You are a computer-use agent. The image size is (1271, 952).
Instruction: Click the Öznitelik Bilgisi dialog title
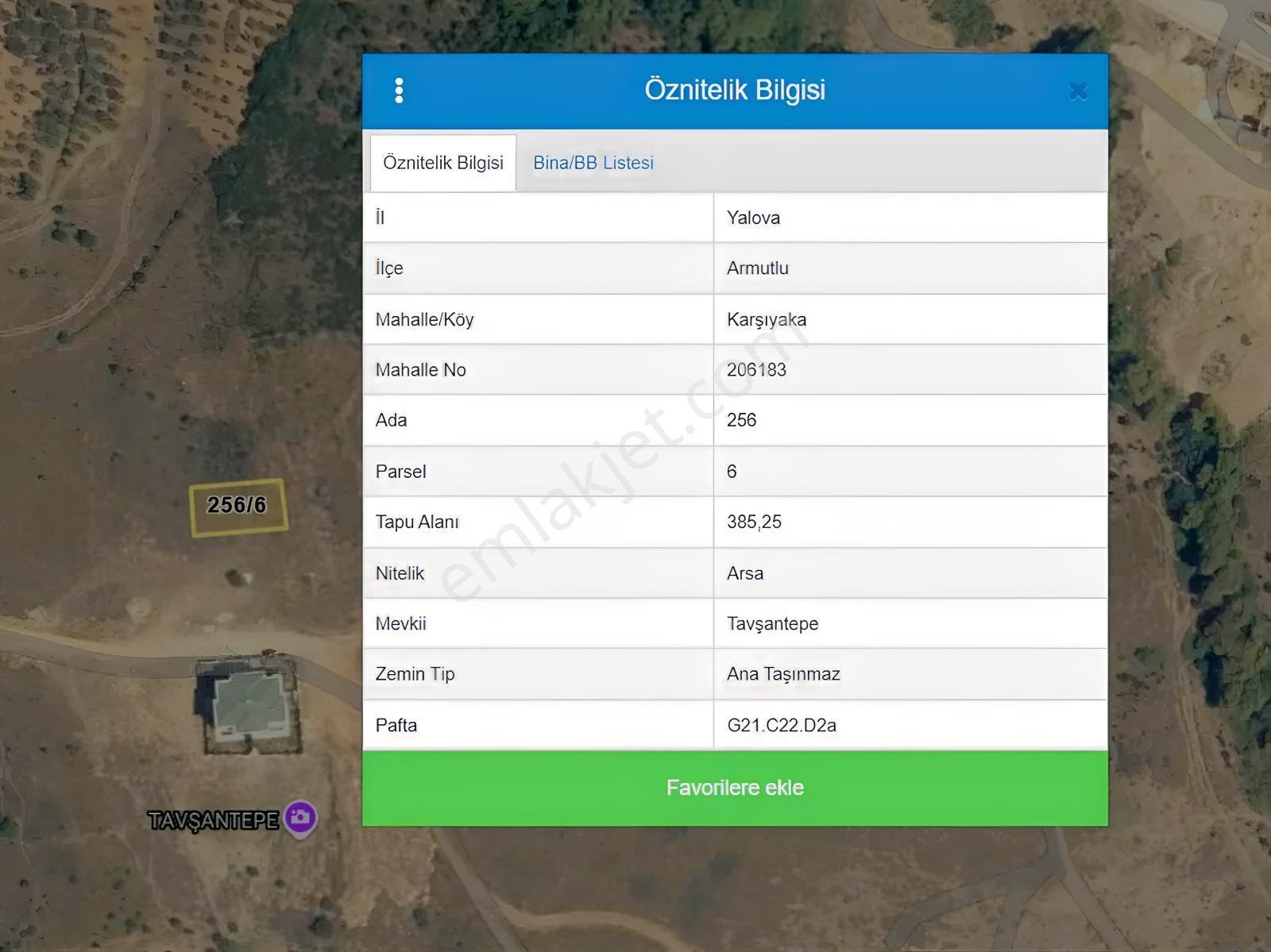(x=735, y=90)
